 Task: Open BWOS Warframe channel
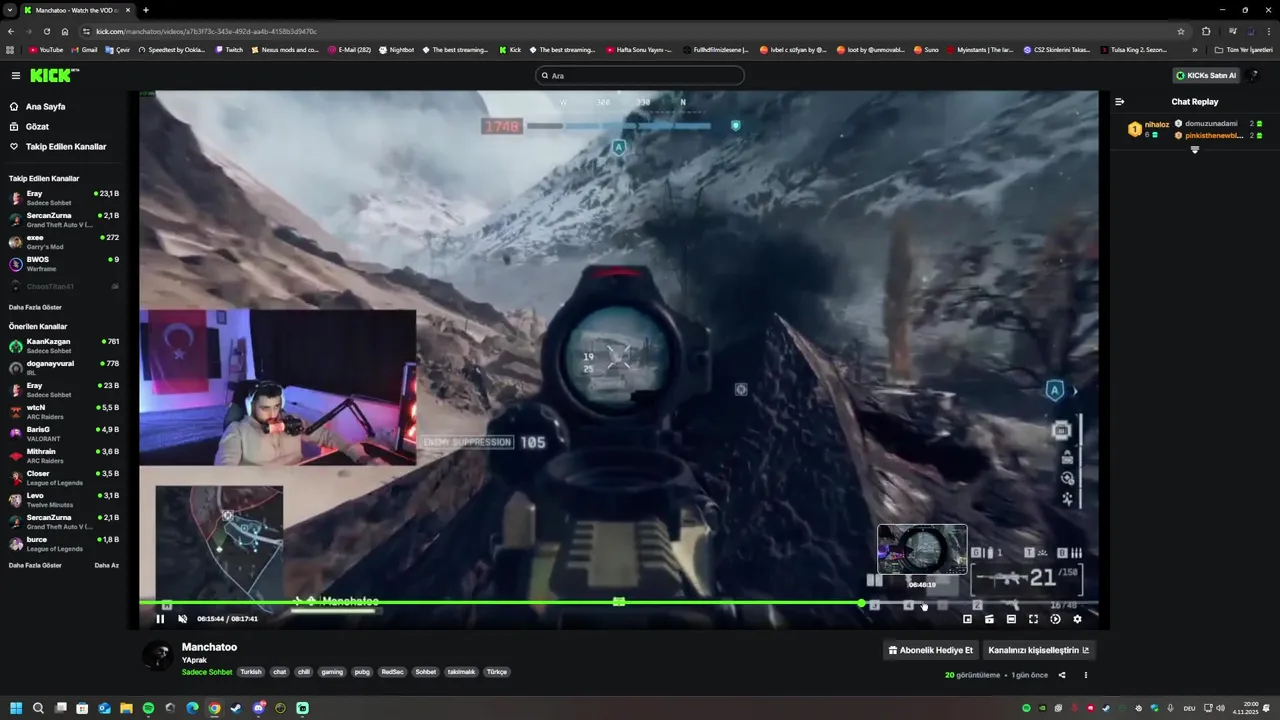63,264
